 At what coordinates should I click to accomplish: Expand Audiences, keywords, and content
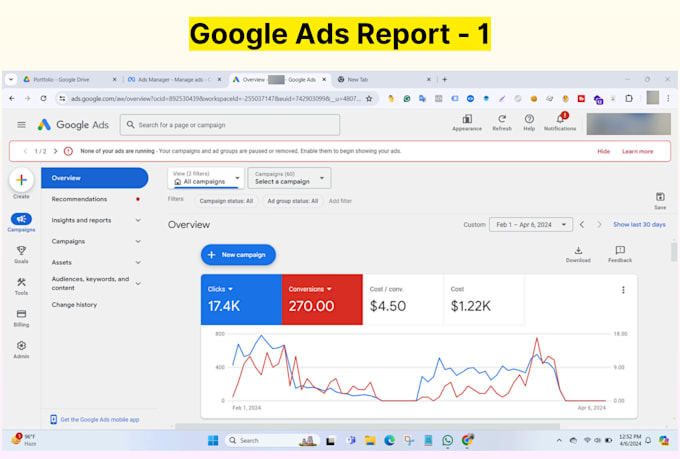tap(138, 283)
